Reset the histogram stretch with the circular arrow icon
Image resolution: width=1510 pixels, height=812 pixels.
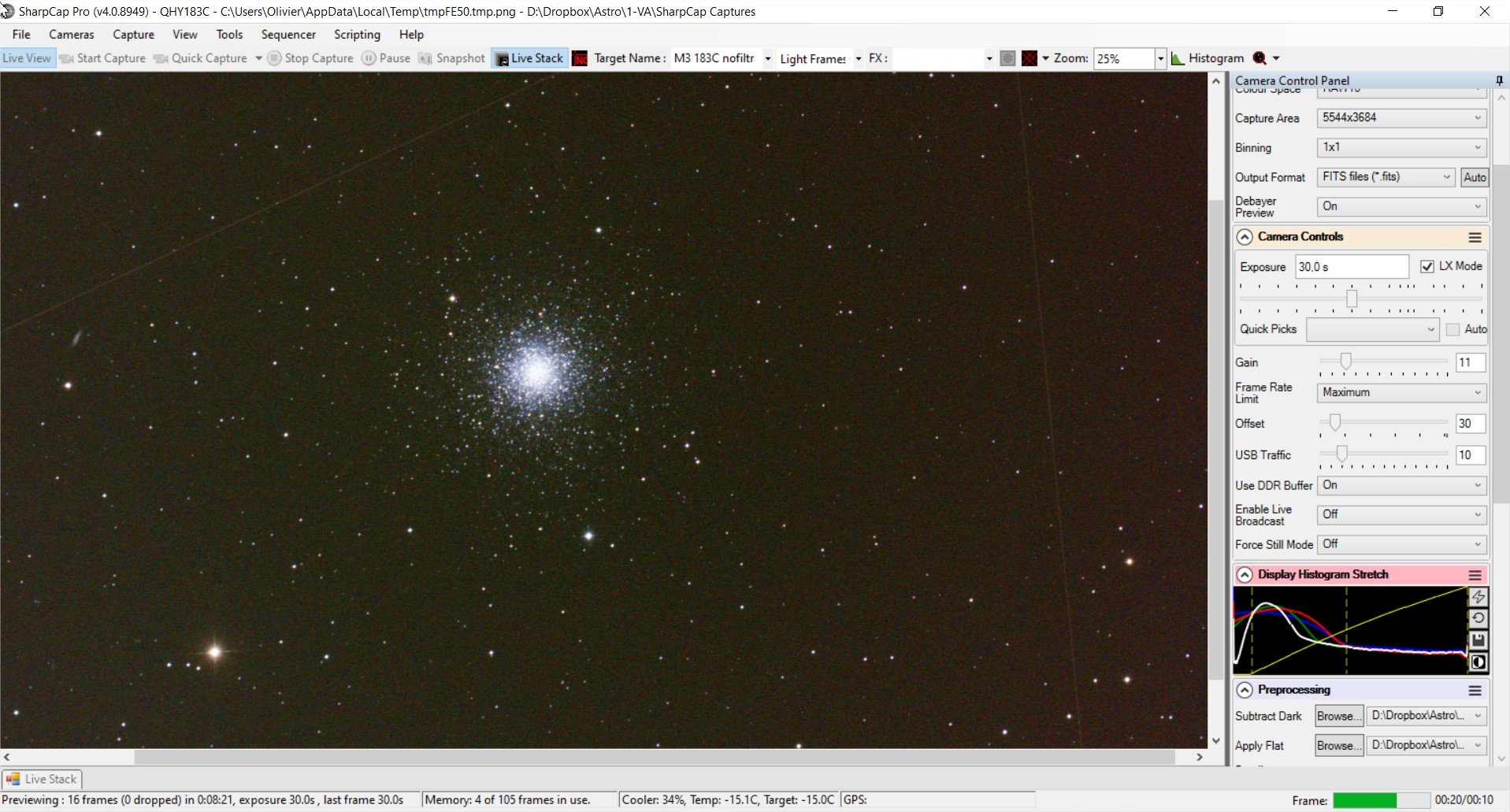pos(1478,619)
